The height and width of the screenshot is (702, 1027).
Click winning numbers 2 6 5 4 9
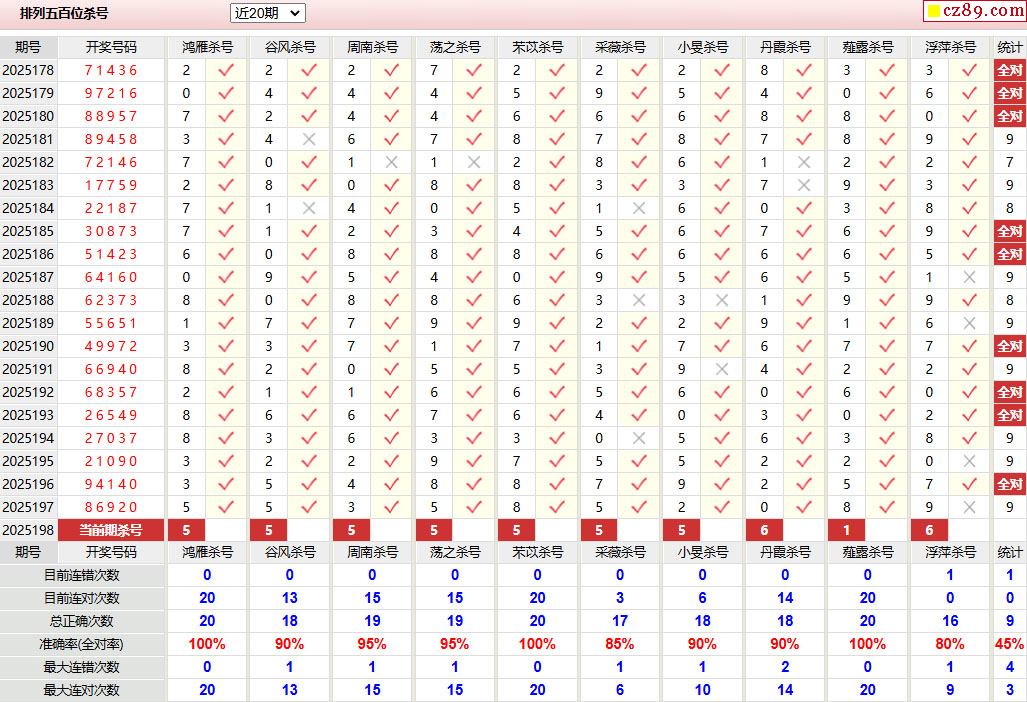pyautogui.click(x=111, y=415)
